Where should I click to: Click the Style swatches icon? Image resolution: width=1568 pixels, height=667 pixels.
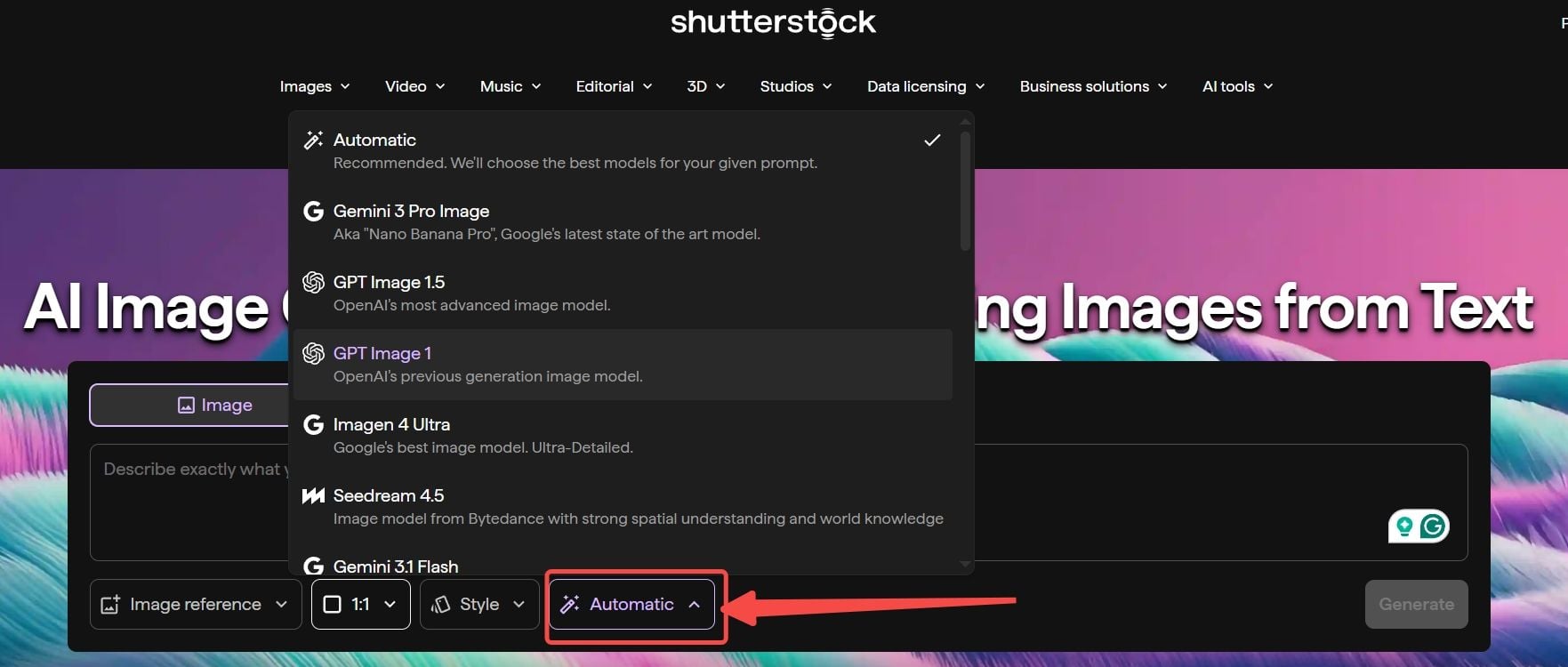click(x=440, y=605)
